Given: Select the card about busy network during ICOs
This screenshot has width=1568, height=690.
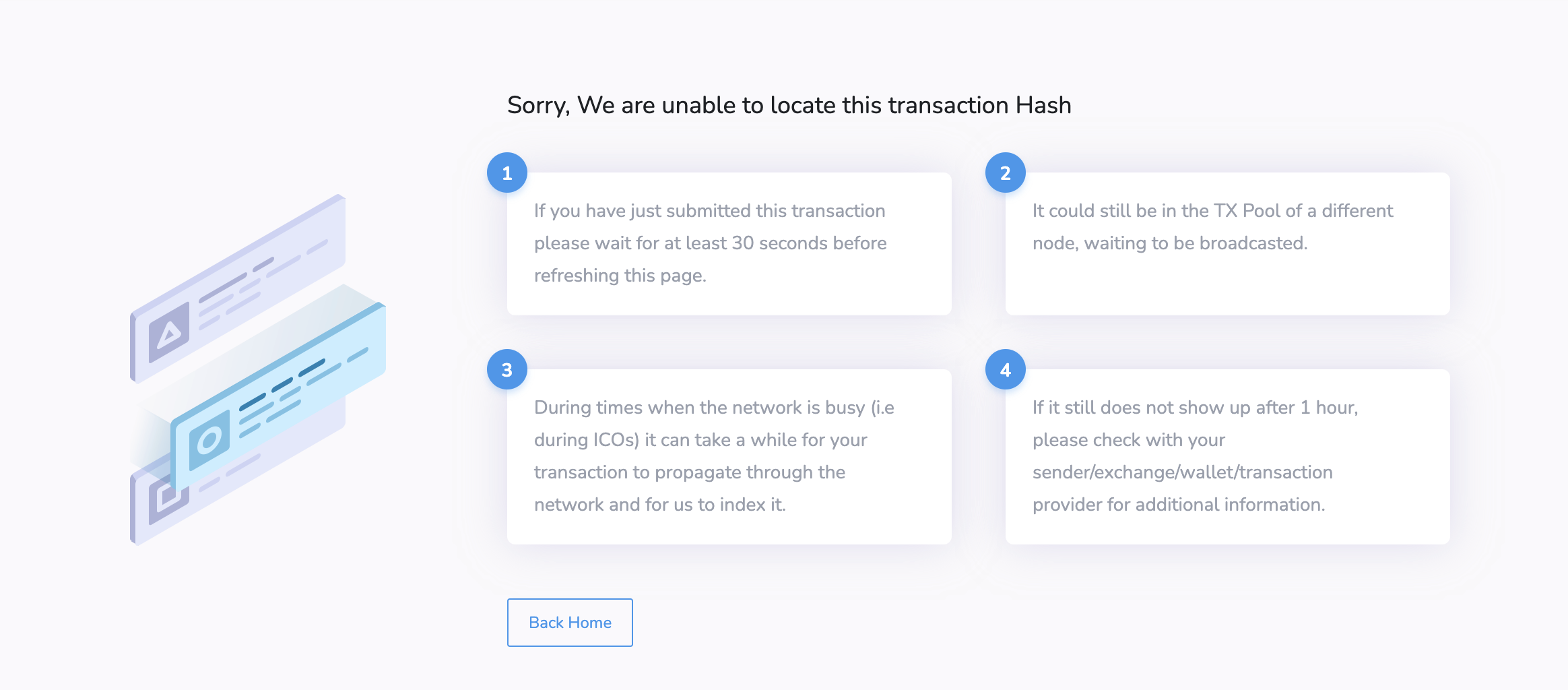Looking at the screenshot, I should 727,456.
